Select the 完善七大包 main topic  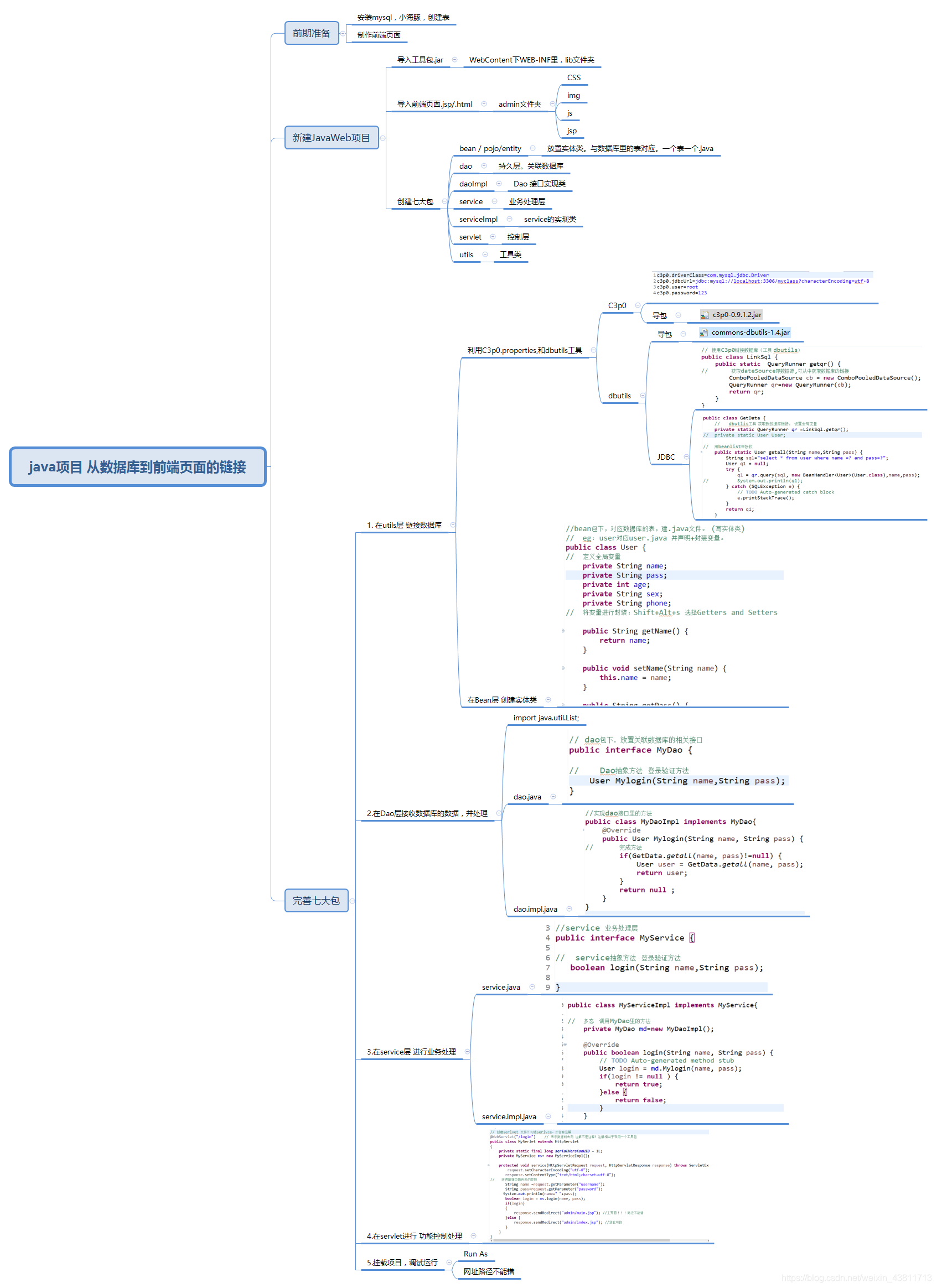coord(316,901)
